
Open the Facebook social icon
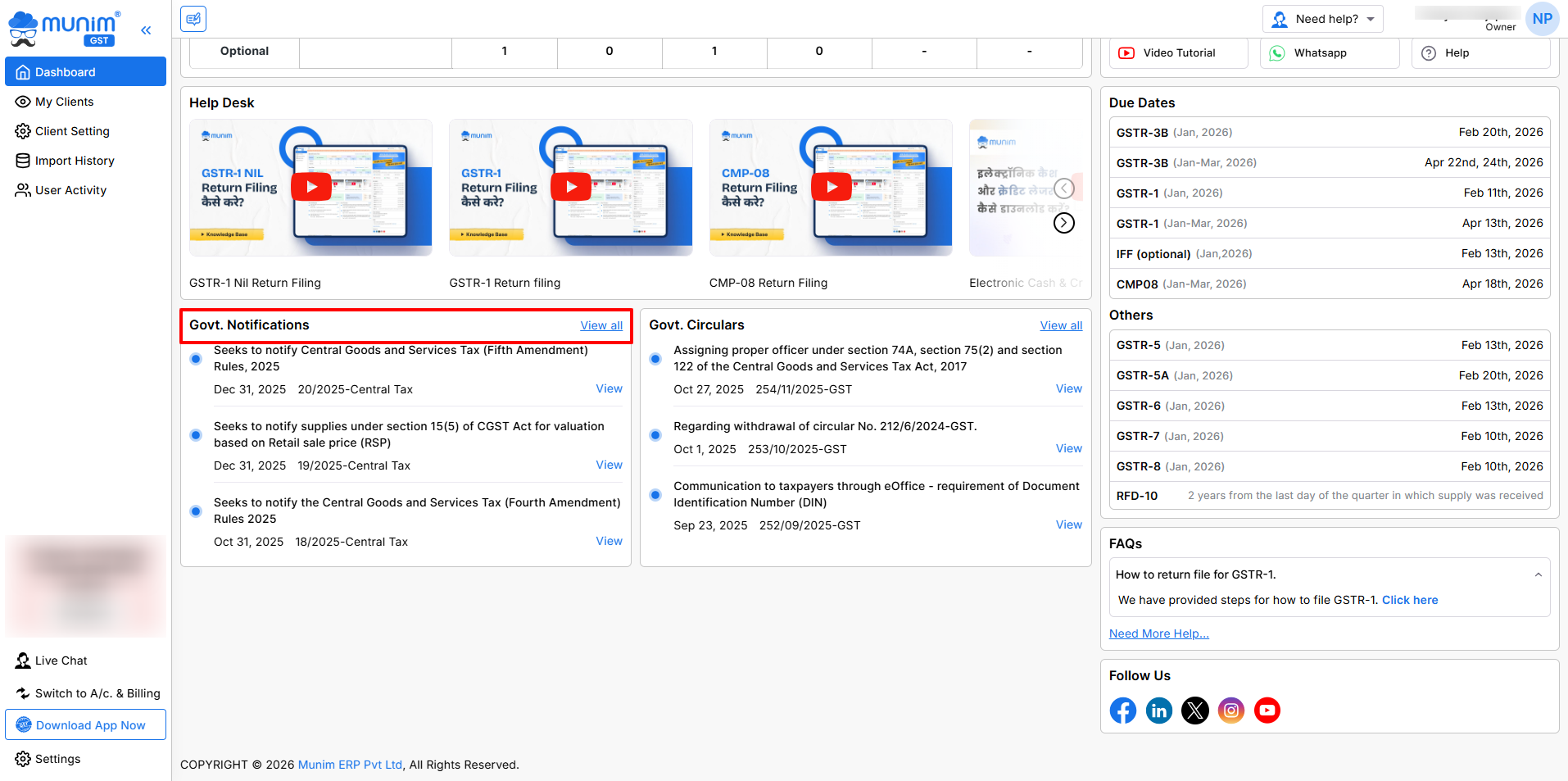click(1122, 711)
